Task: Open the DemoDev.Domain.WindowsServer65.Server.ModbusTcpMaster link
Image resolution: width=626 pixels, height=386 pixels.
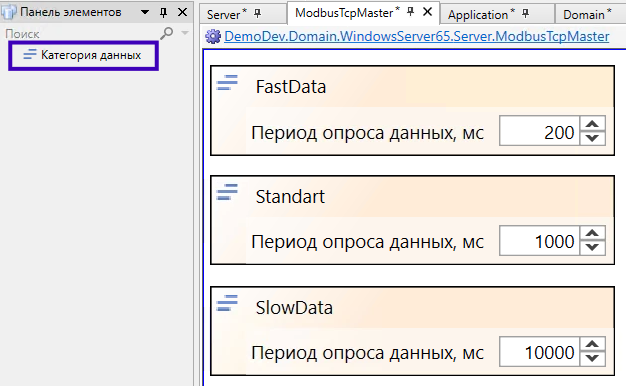Action: tap(417, 37)
